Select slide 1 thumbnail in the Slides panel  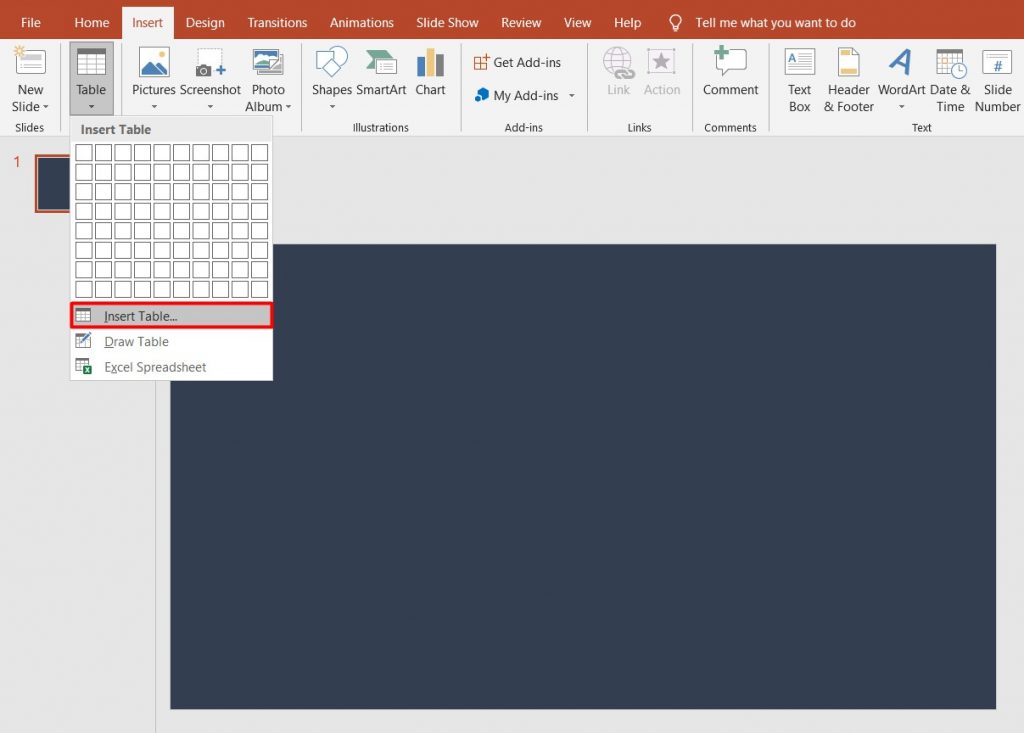[52, 184]
